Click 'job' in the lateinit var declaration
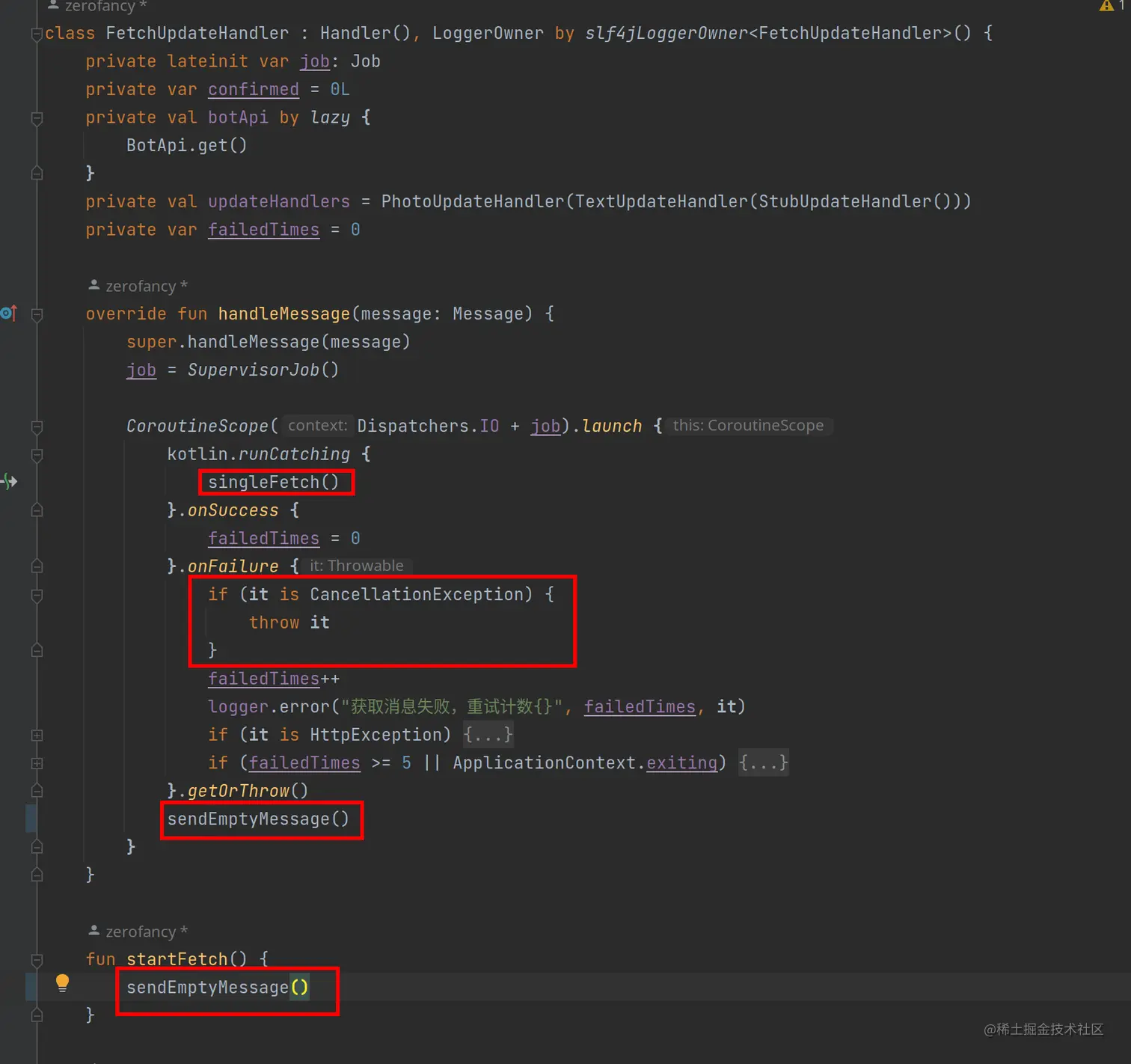Screen dimensions: 1131x1064 (x=314, y=61)
